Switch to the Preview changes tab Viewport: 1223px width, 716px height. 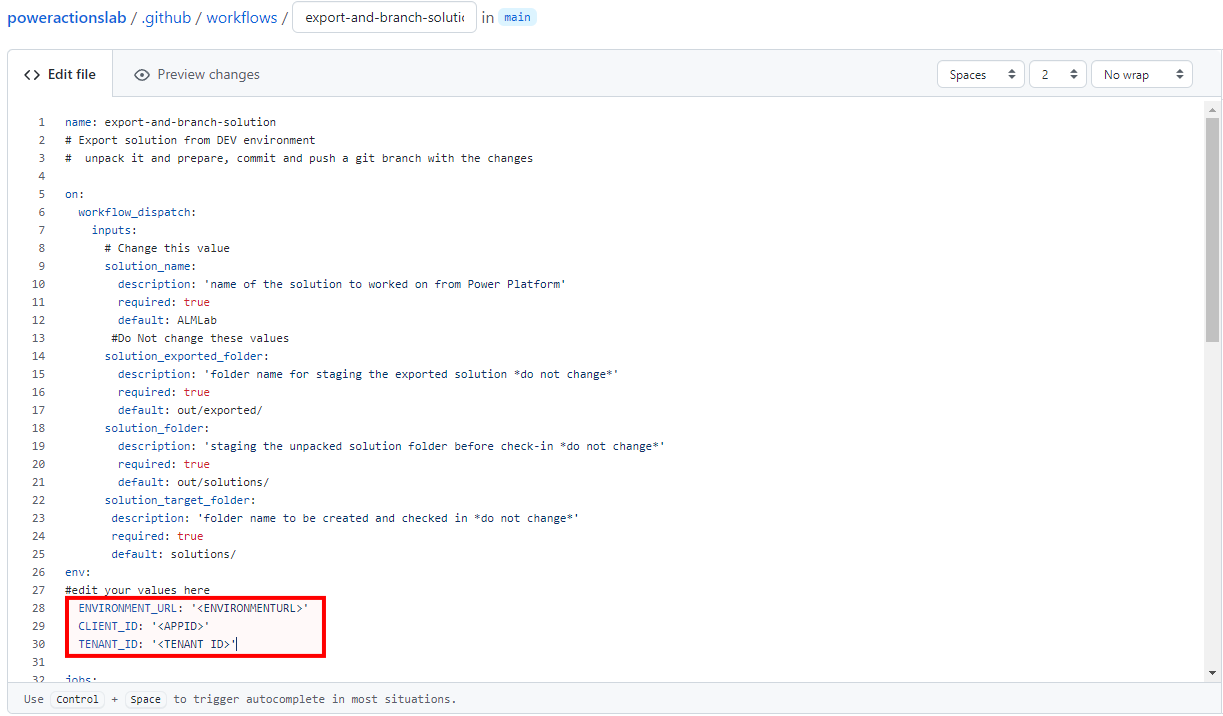[x=207, y=74]
